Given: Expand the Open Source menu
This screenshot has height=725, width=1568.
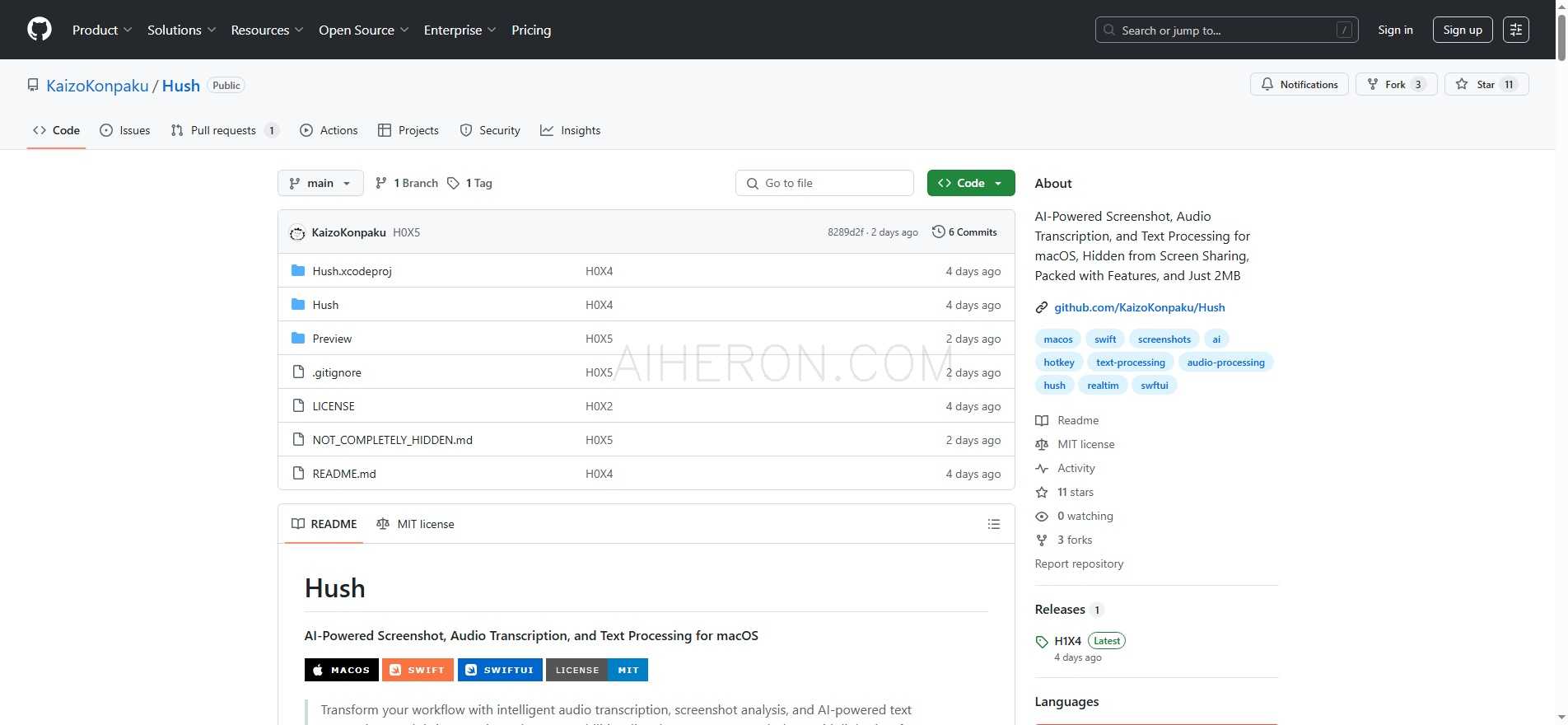Looking at the screenshot, I should point(363,30).
